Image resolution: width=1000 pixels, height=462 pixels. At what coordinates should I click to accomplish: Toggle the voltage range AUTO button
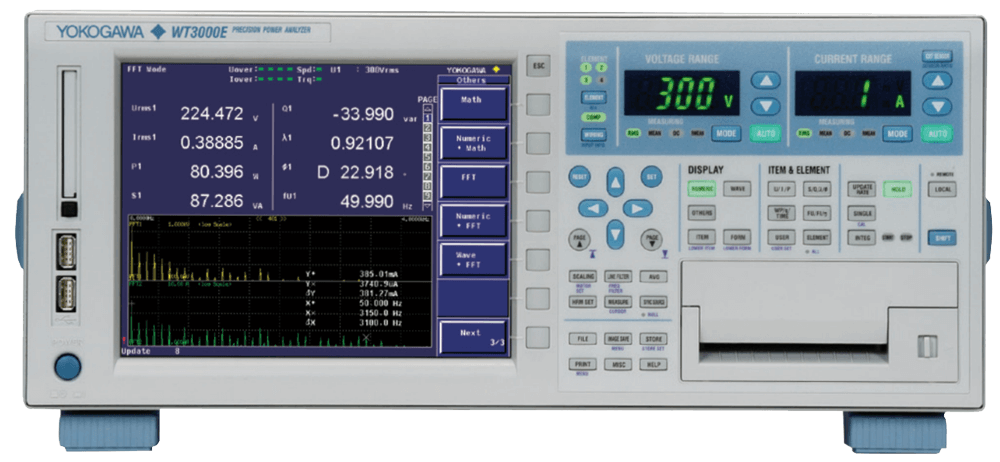coord(765,133)
